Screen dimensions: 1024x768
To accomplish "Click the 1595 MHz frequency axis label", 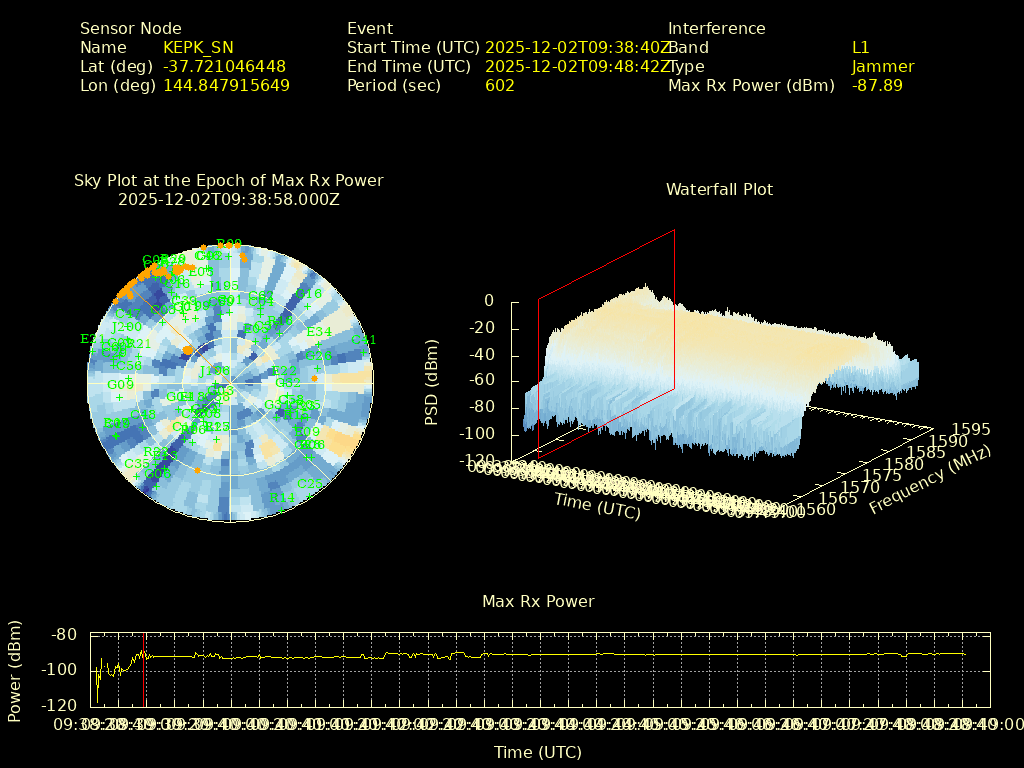I will click(971, 430).
